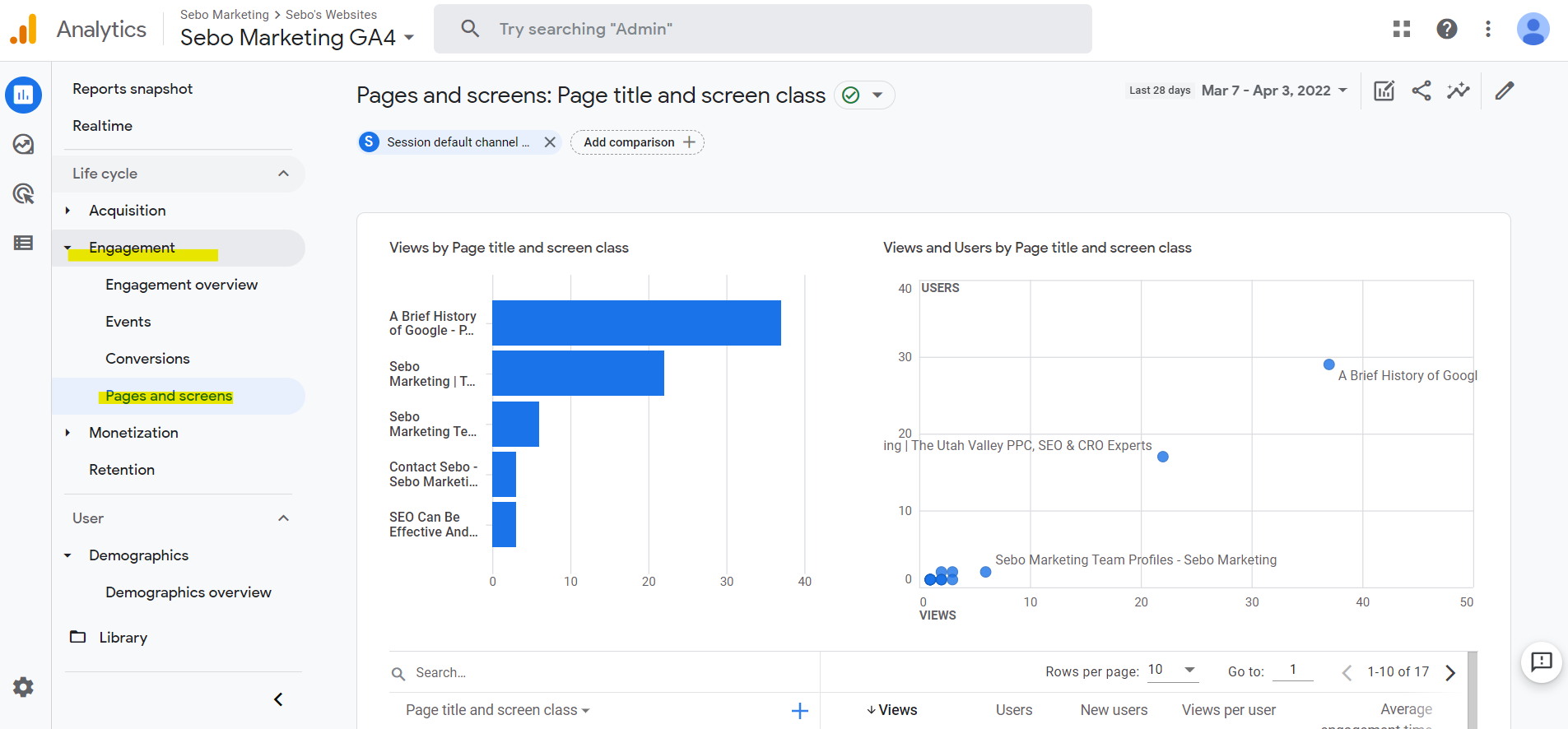The image size is (1568, 729).
Task: Open the Library
Action: pyautogui.click(x=123, y=638)
